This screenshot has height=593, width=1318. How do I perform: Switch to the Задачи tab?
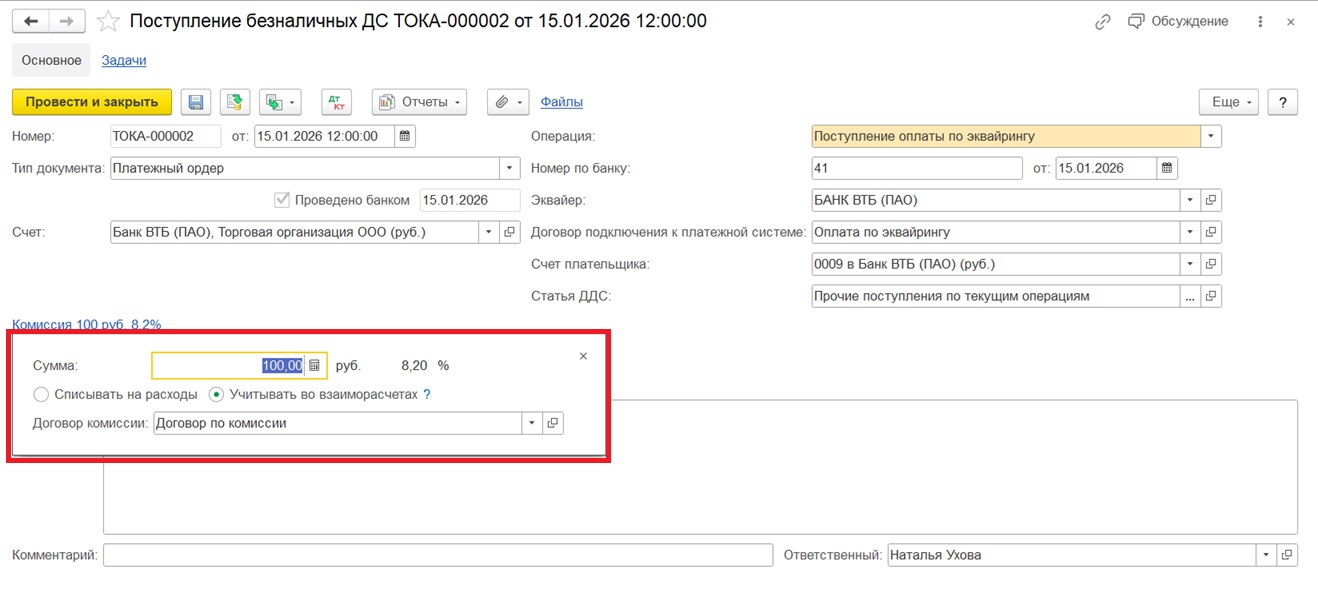pos(124,60)
